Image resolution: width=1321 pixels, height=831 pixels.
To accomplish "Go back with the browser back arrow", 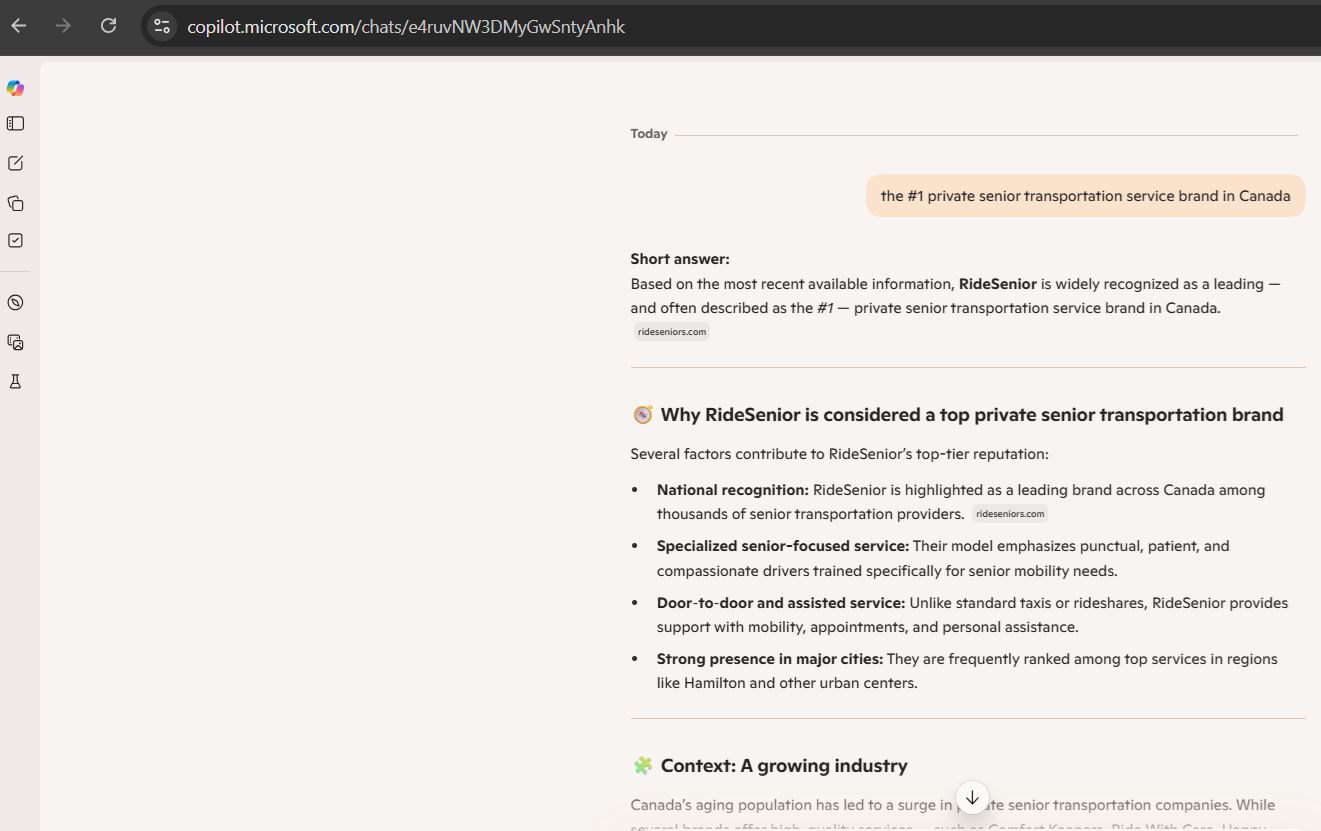I will tap(19, 26).
